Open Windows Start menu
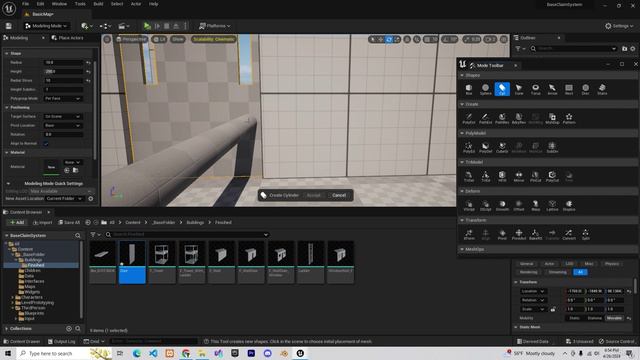This screenshot has width=640, height=360. click(x=8, y=353)
